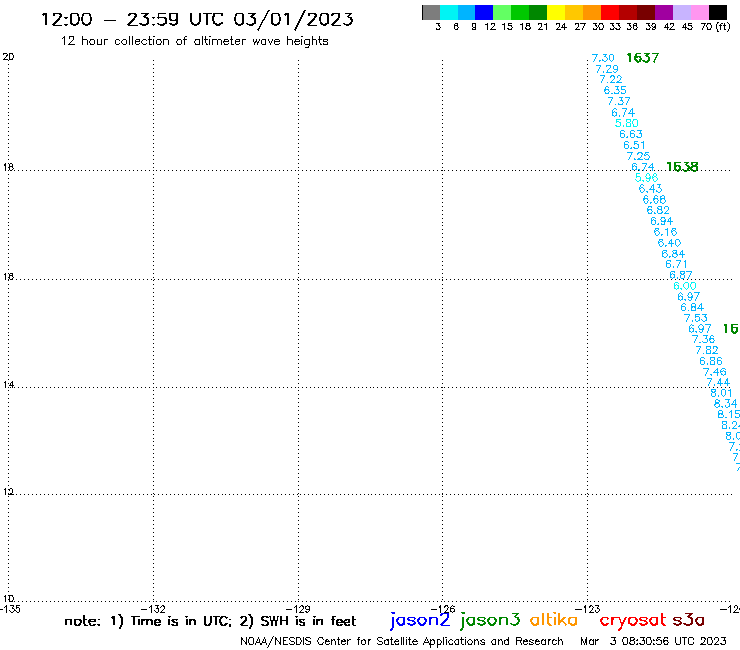Screen dimensions: 740x650
Task: Select the reading '6.16' on the track
Action: (665, 232)
